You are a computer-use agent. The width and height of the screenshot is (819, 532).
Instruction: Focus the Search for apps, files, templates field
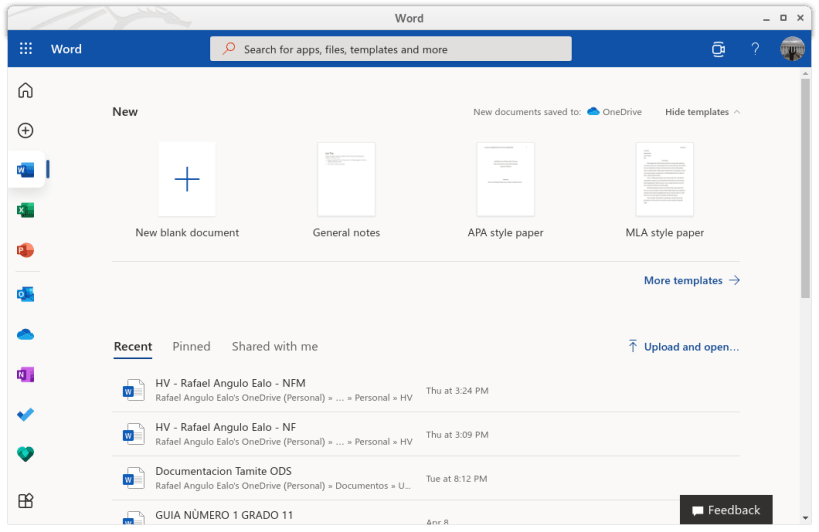tap(391, 49)
